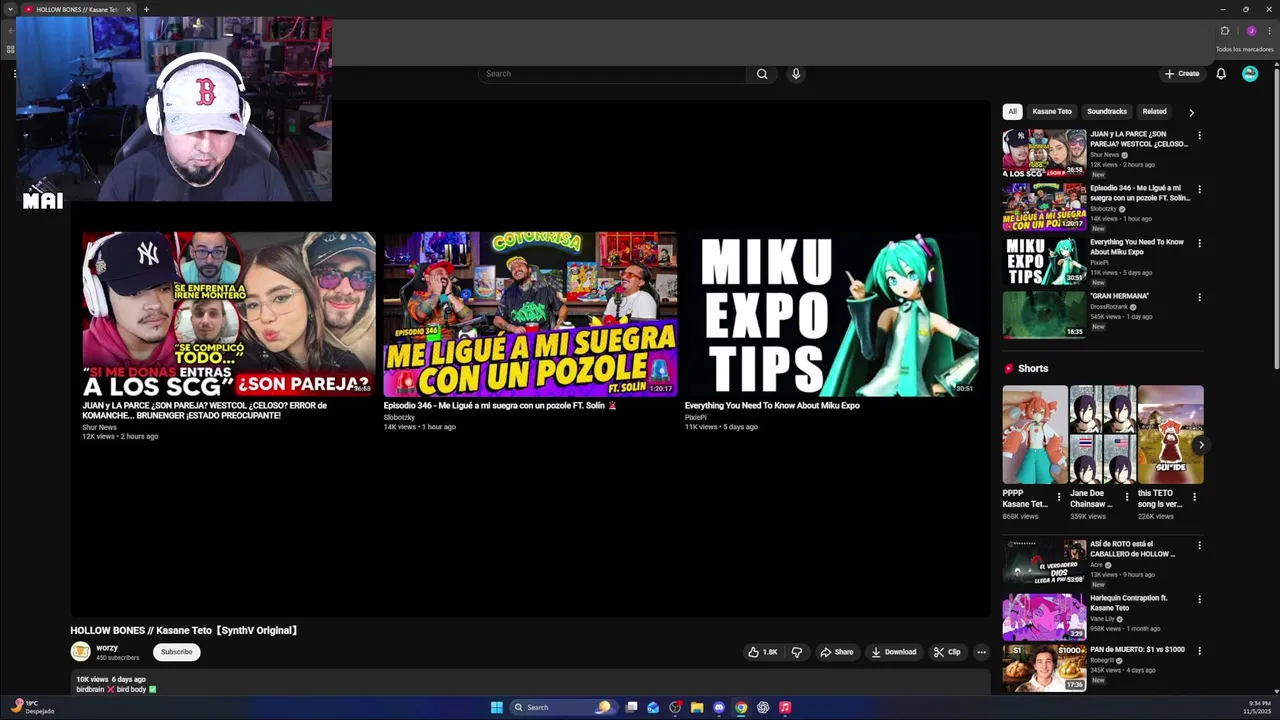1280x720 pixels.
Task: Open Harlequin Contraption ft. Kasane Teto thumbnail
Action: coord(1044,617)
